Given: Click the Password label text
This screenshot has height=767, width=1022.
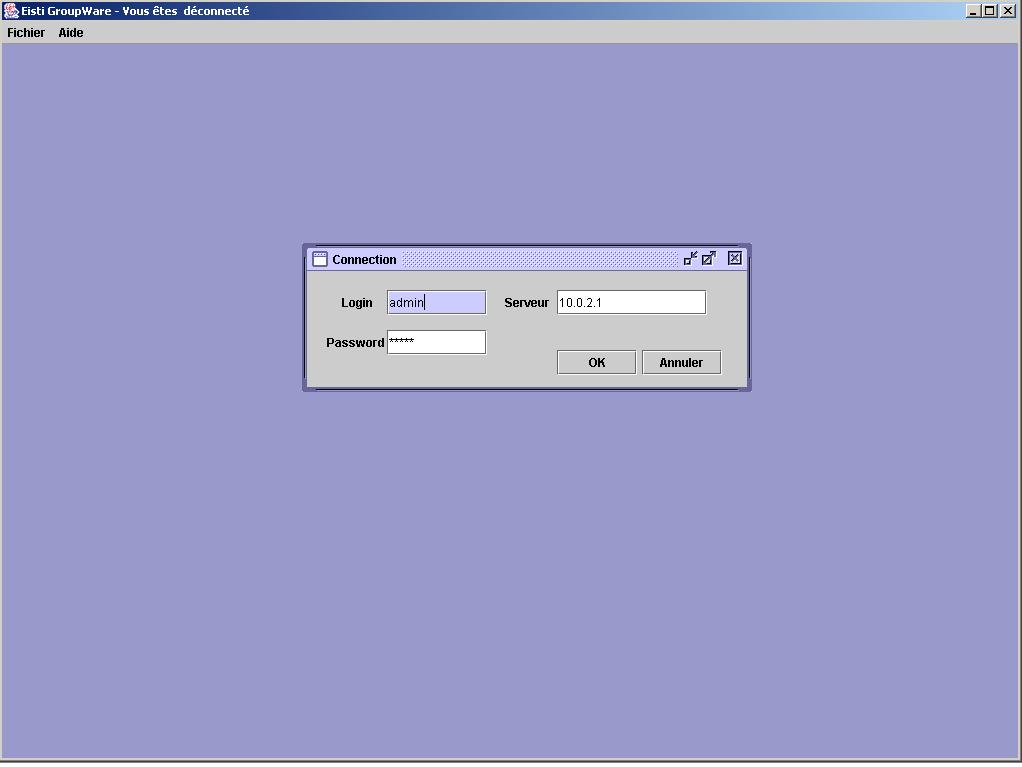Looking at the screenshot, I should pos(355,343).
